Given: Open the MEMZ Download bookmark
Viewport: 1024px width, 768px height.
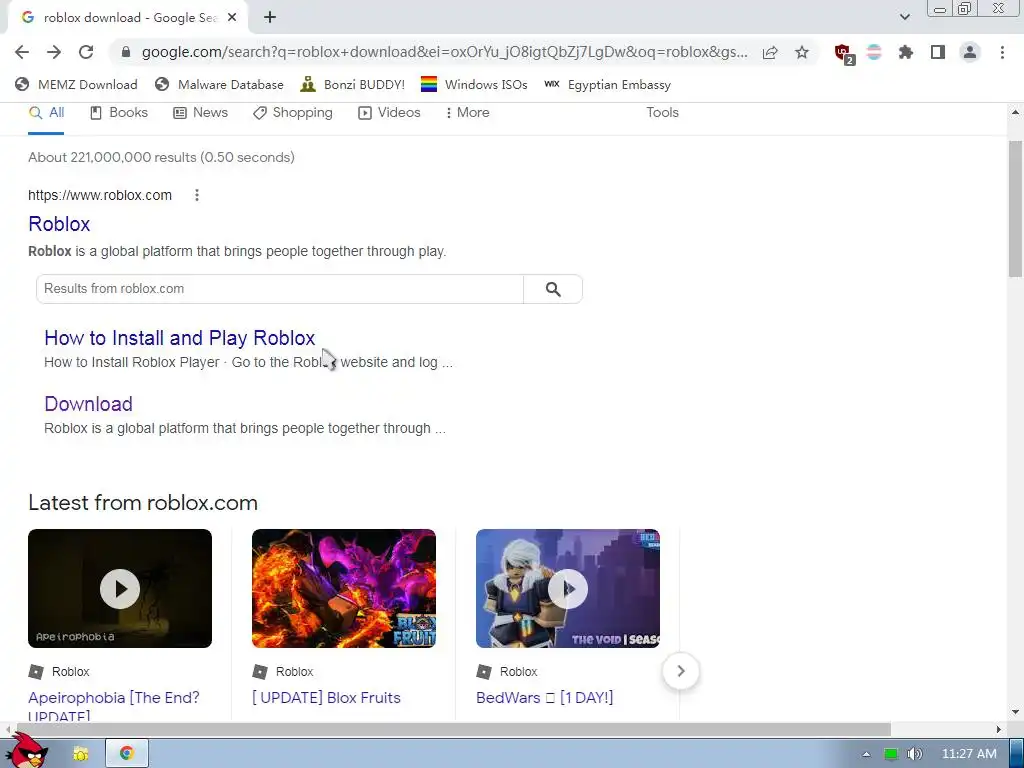Looking at the screenshot, I should (x=76, y=84).
